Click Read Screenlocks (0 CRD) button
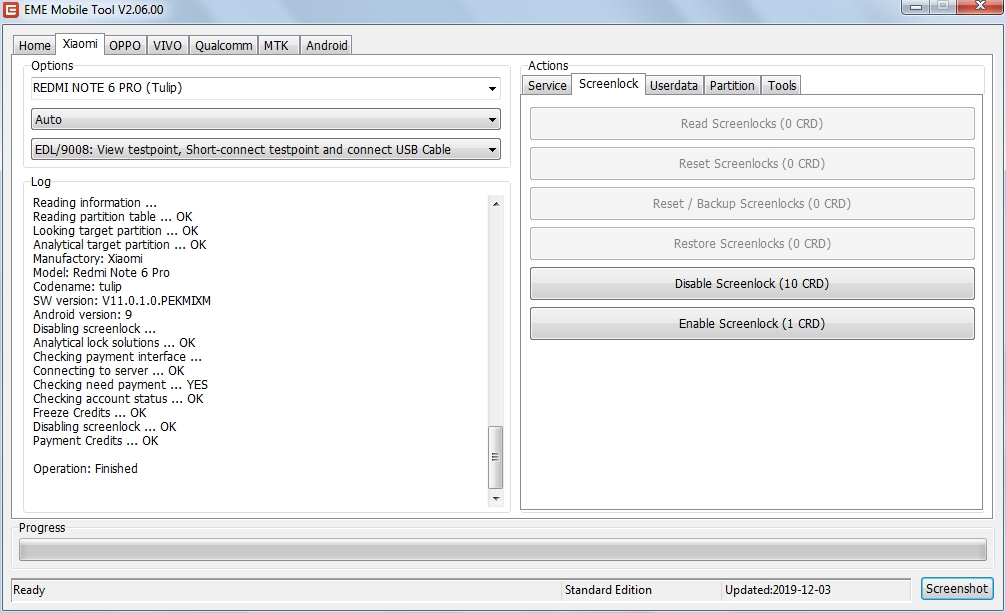Image resolution: width=1006 pixels, height=613 pixels. click(752, 124)
